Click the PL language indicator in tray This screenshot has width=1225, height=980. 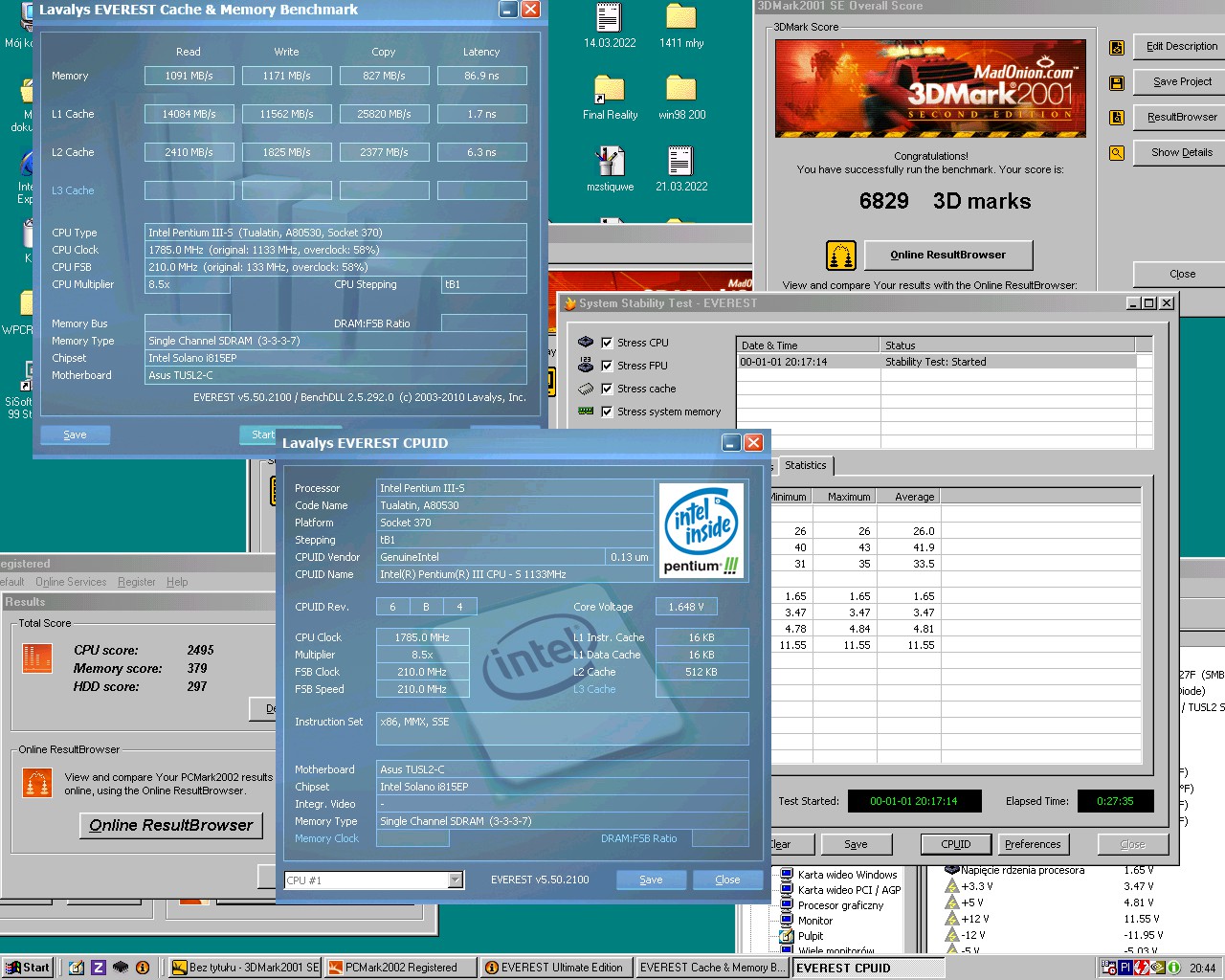pos(1125,968)
